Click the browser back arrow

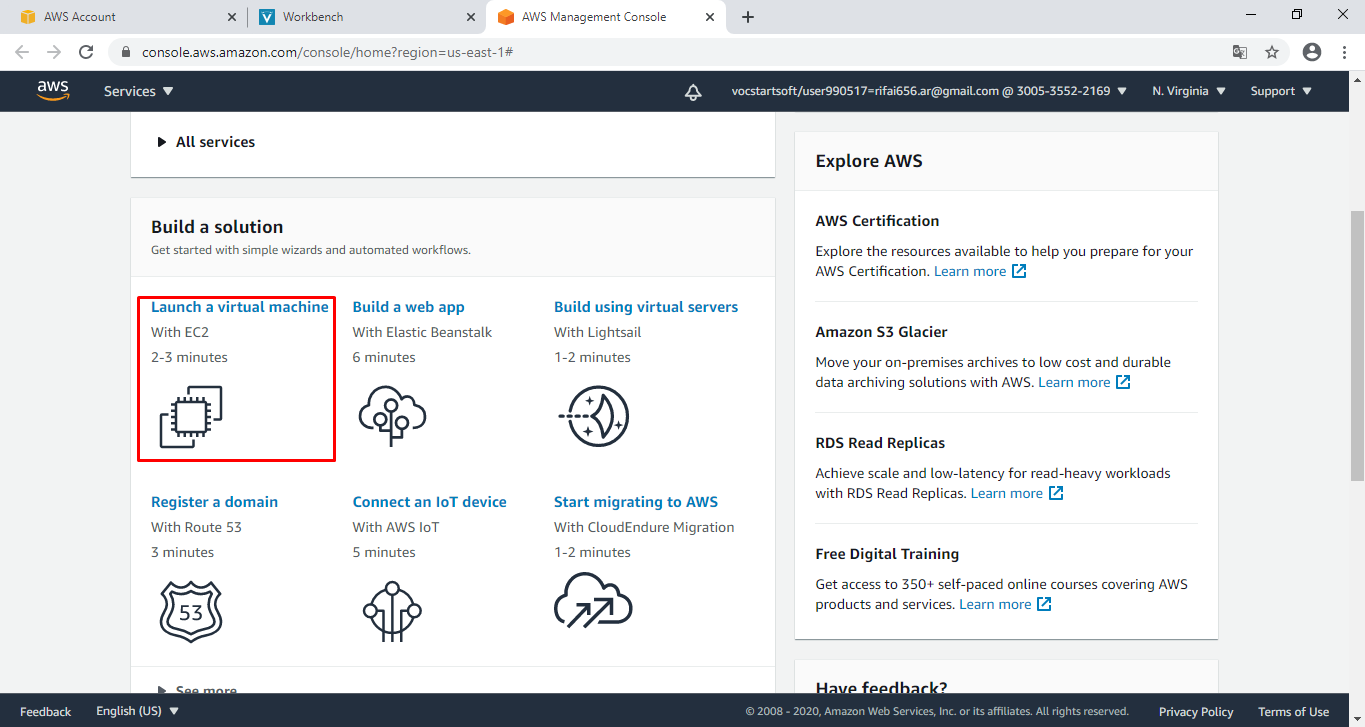point(22,52)
